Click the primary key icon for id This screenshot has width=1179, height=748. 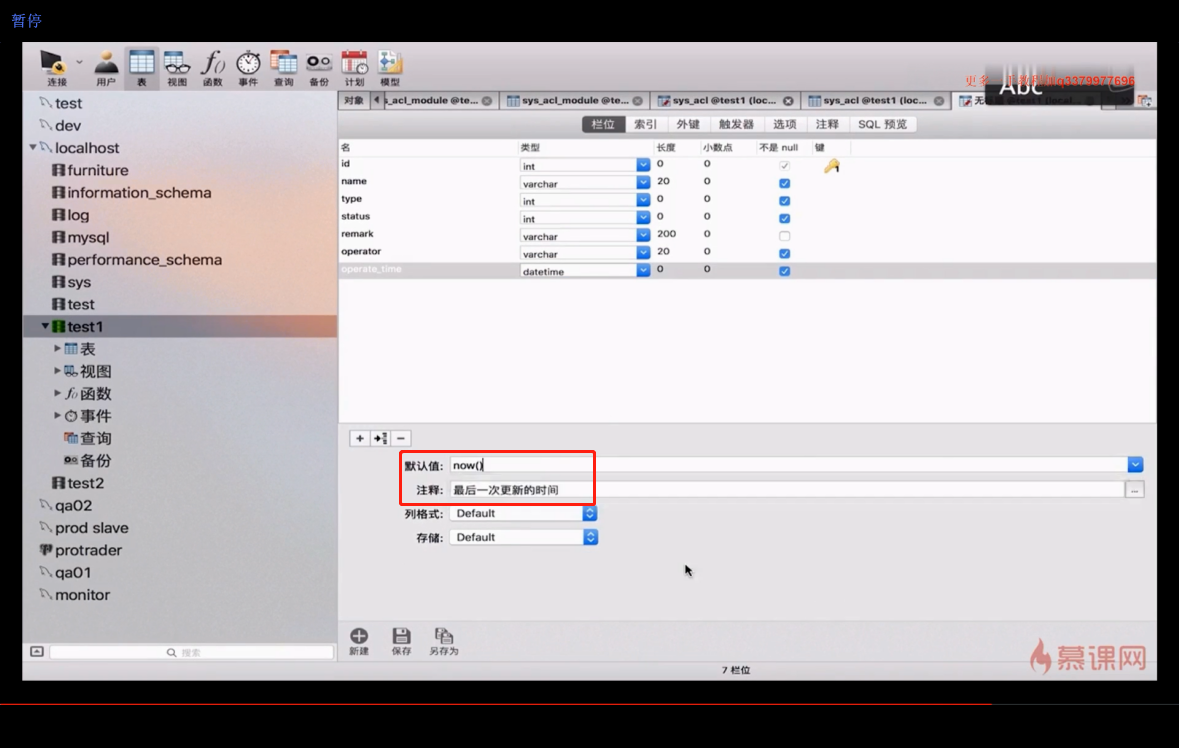(x=831, y=166)
